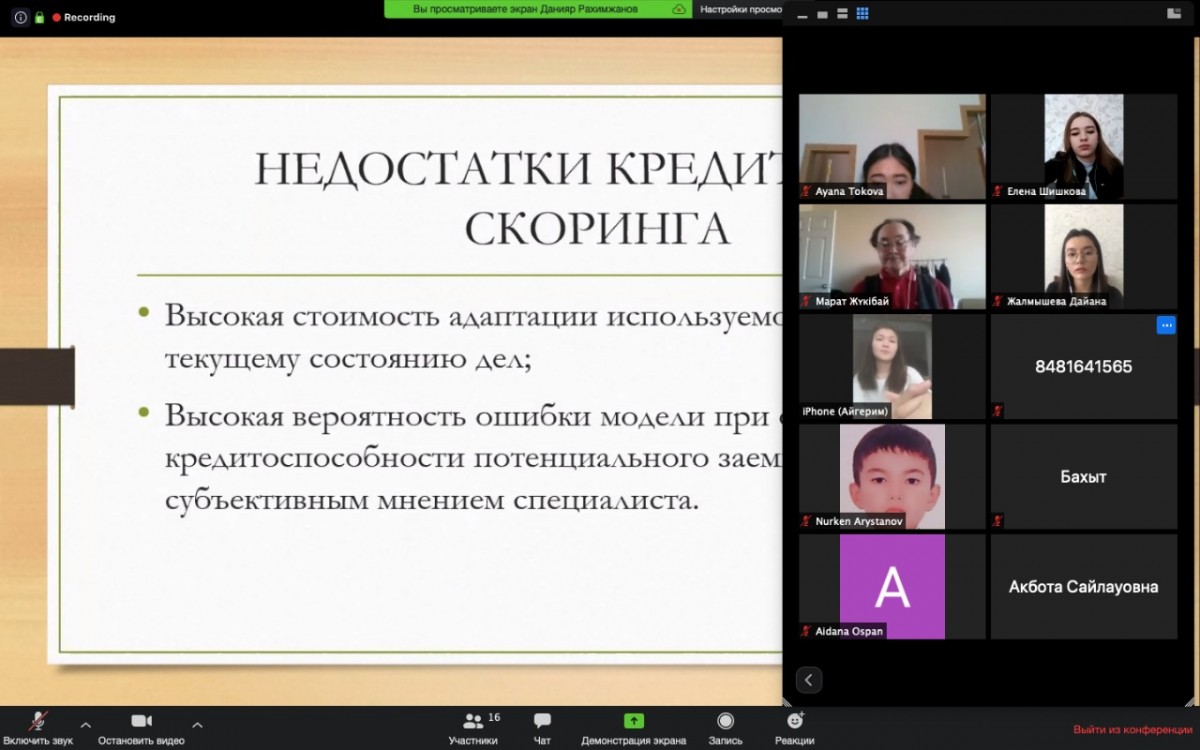
Task: Select the Ayana Tokova video tile
Action: tap(892, 146)
